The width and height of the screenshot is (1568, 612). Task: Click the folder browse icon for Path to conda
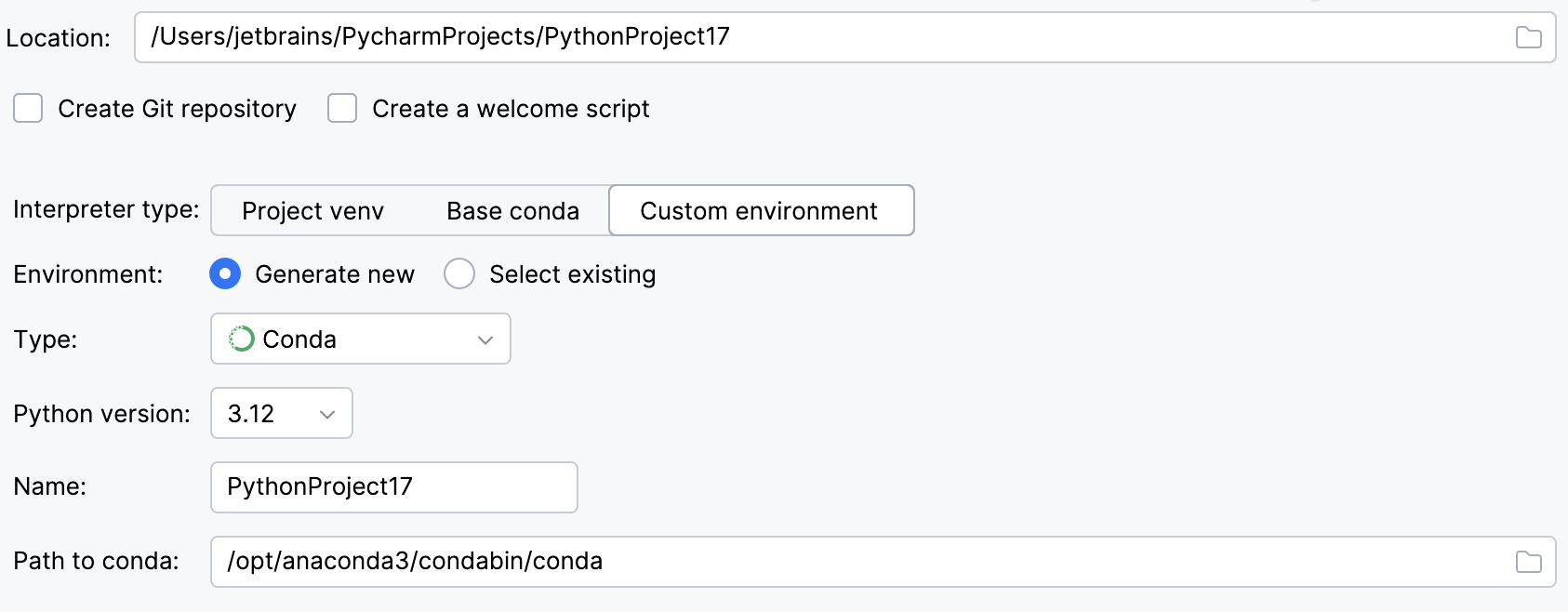1528,562
